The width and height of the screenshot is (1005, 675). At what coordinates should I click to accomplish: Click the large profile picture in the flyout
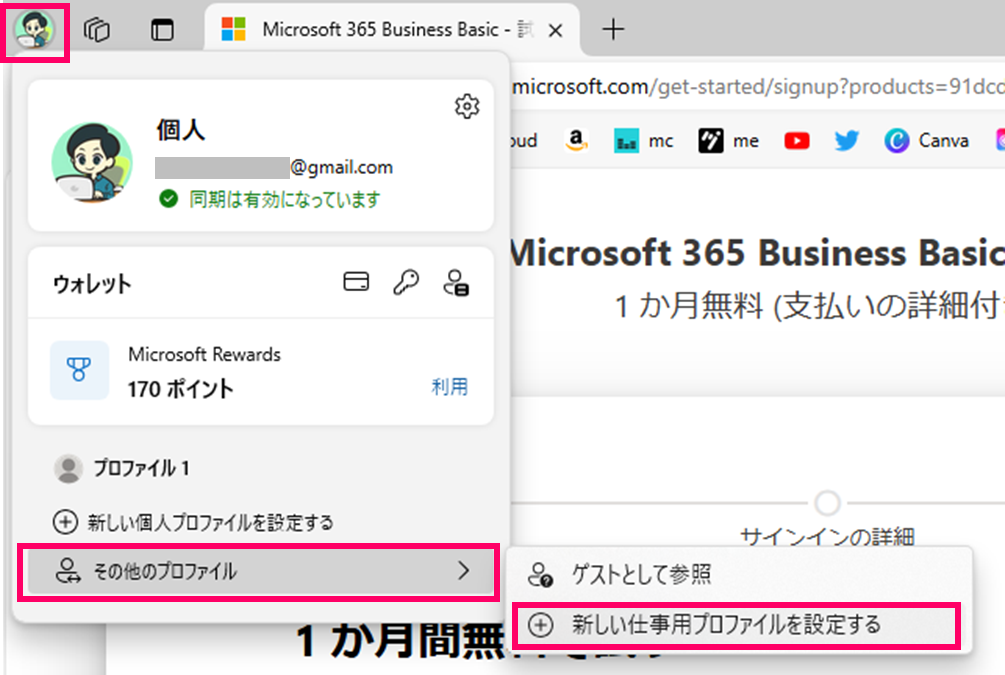point(92,162)
